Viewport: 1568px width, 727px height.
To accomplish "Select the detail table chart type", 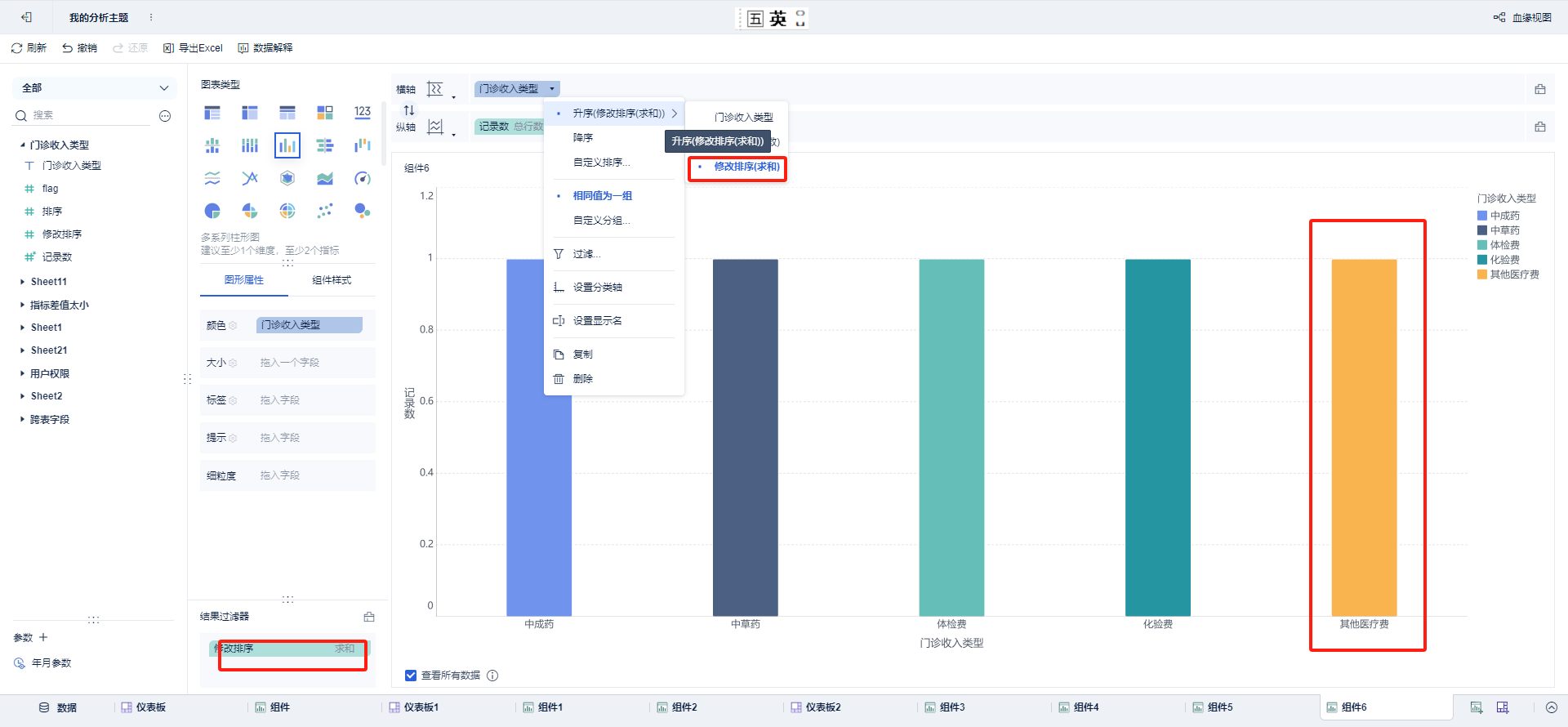I will tap(287, 113).
